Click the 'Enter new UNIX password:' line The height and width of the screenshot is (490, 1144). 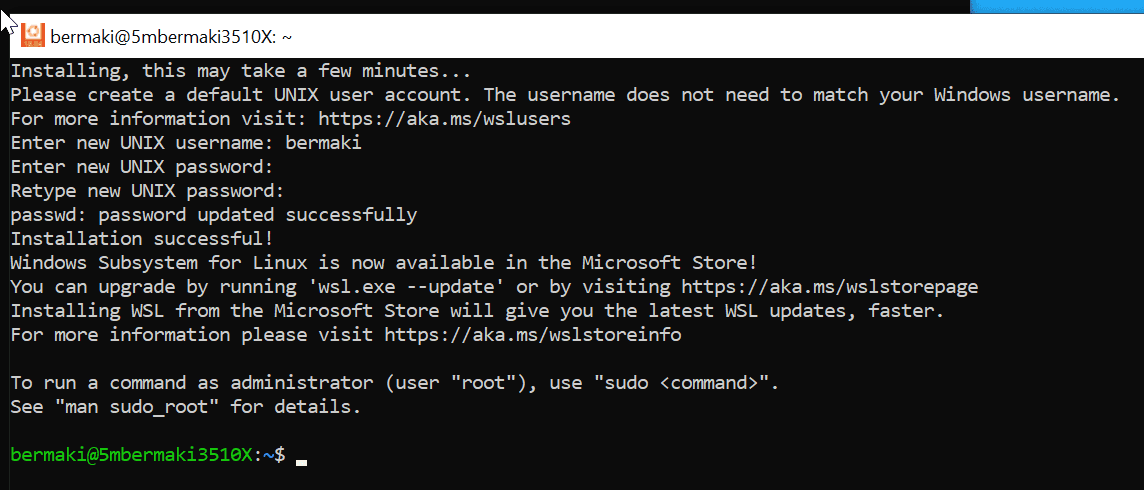click(x=142, y=167)
